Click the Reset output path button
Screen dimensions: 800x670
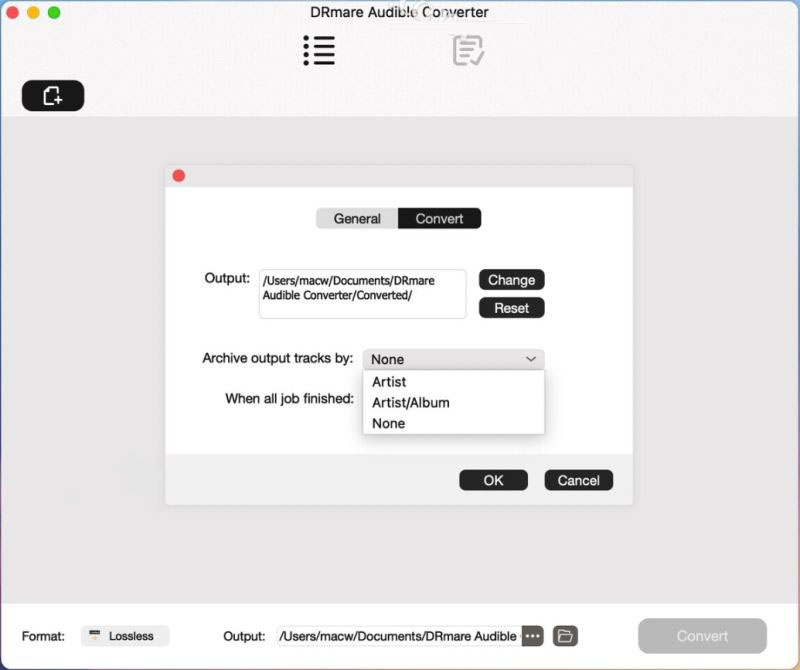click(x=511, y=308)
